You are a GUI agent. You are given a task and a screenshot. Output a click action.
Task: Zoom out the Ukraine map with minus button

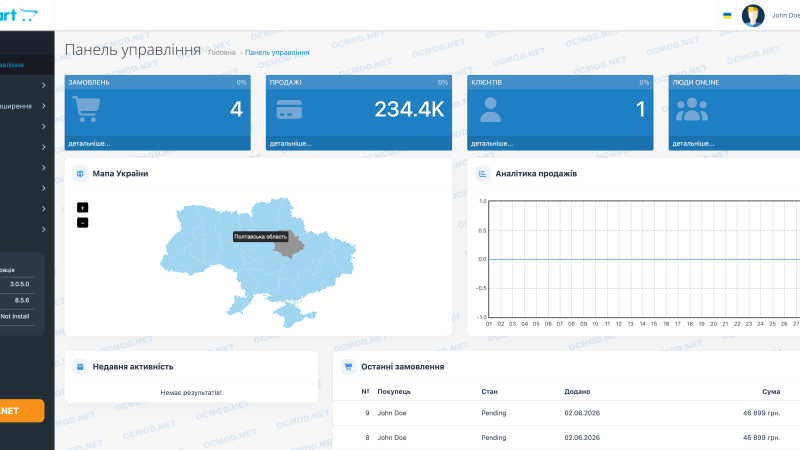click(x=83, y=222)
